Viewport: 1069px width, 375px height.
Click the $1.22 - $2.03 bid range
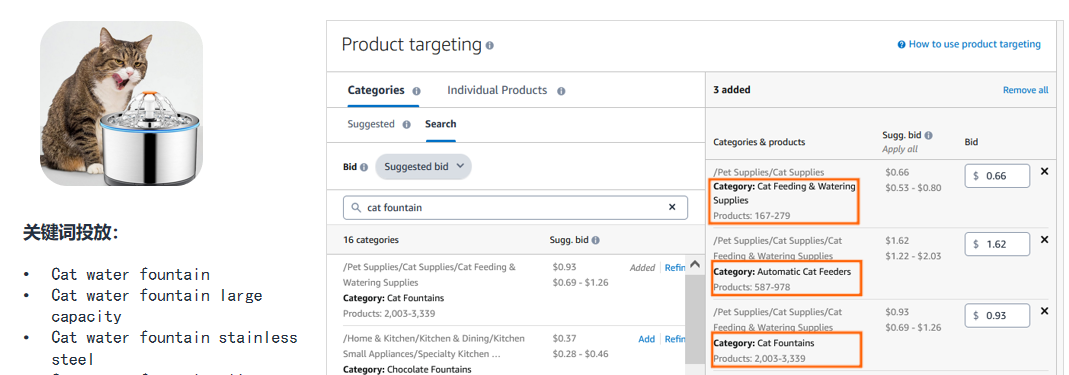coord(913,256)
